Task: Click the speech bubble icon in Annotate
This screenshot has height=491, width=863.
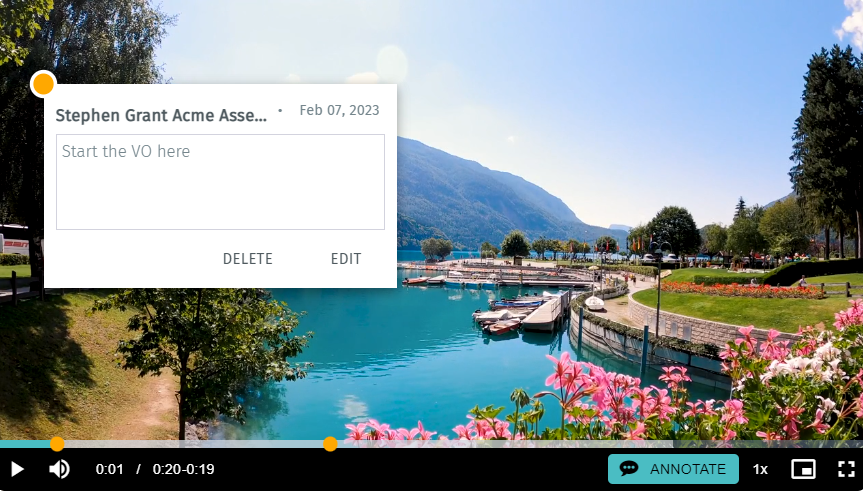Action: click(x=629, y=469)
